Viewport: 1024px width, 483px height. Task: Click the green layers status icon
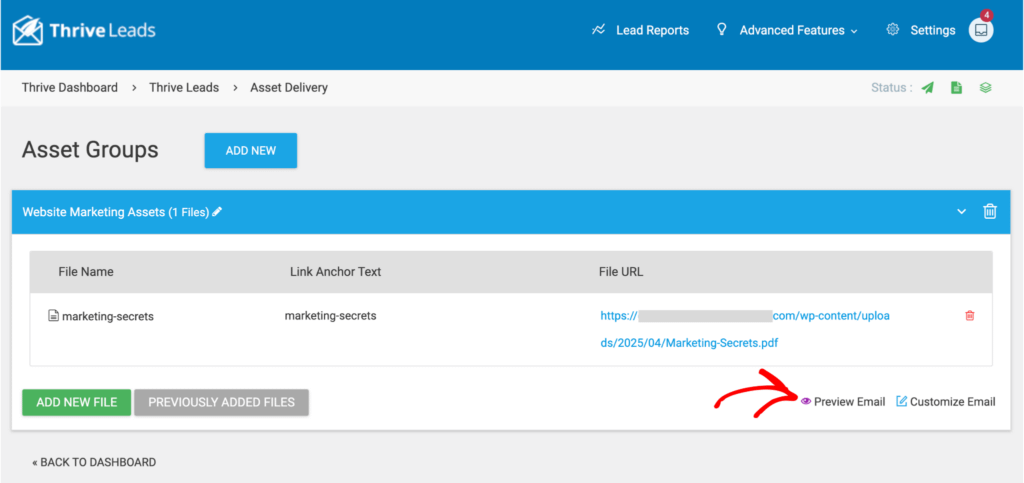[x=985, y=88]
